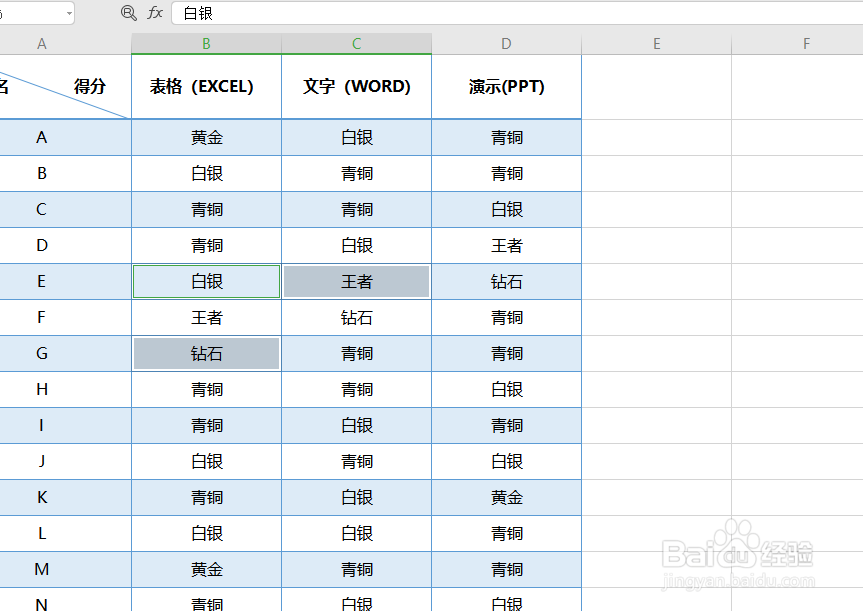This screenshot has width=863, height=611.
Task: Select the row header for student G
Action: [x=41, y=353]
